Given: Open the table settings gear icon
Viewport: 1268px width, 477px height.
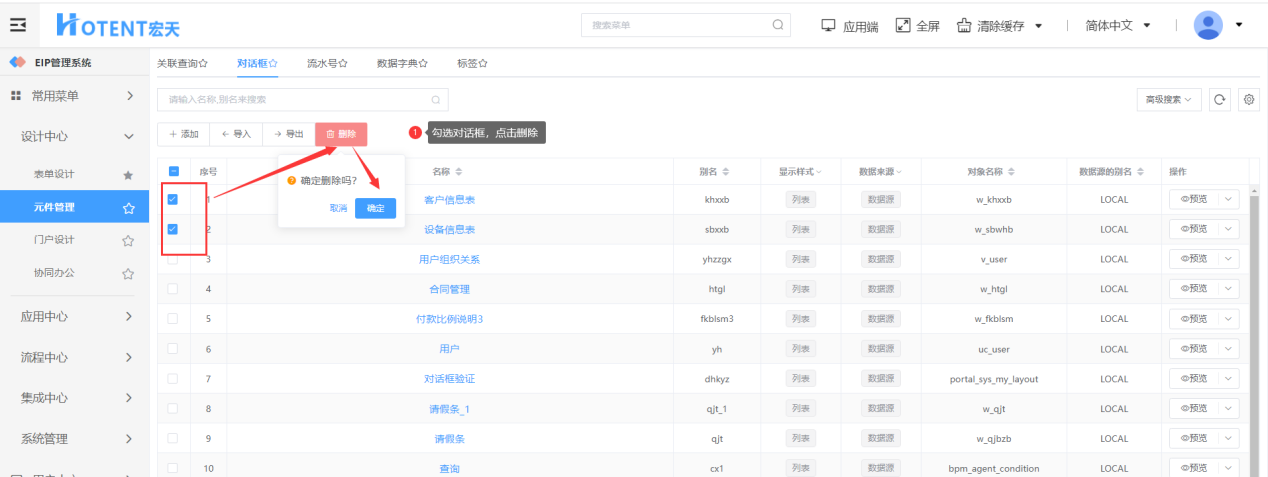Looking at the screenshot, I should 1248,99.
